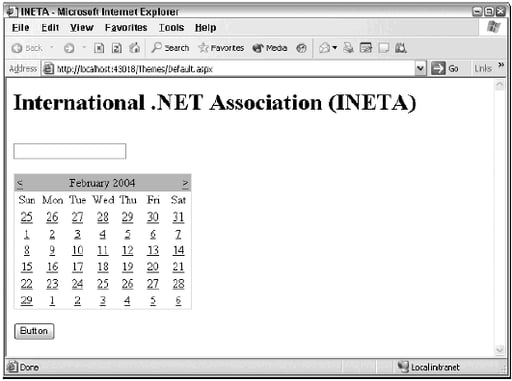Click the Forward navigation arrow icon
Viewport: 512px width, 381px height.
click(69, 48)
